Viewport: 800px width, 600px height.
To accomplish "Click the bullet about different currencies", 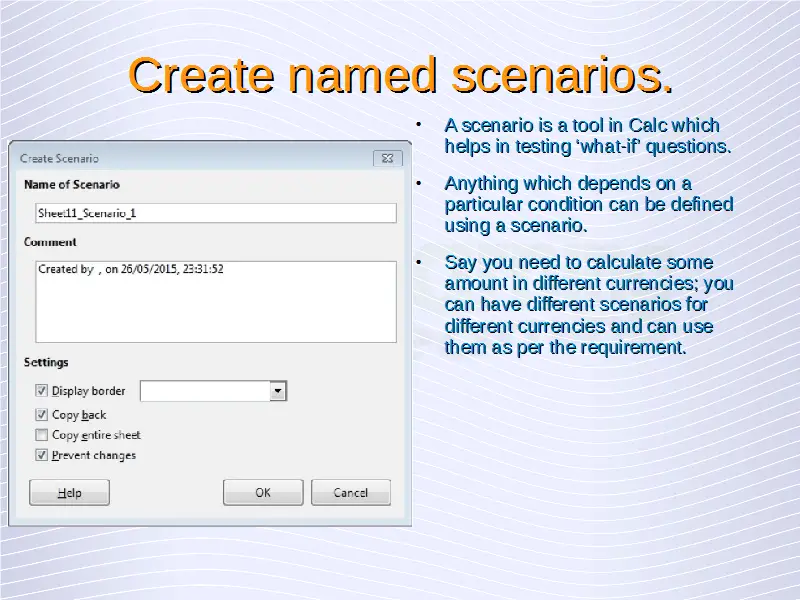I will [587, 305].
